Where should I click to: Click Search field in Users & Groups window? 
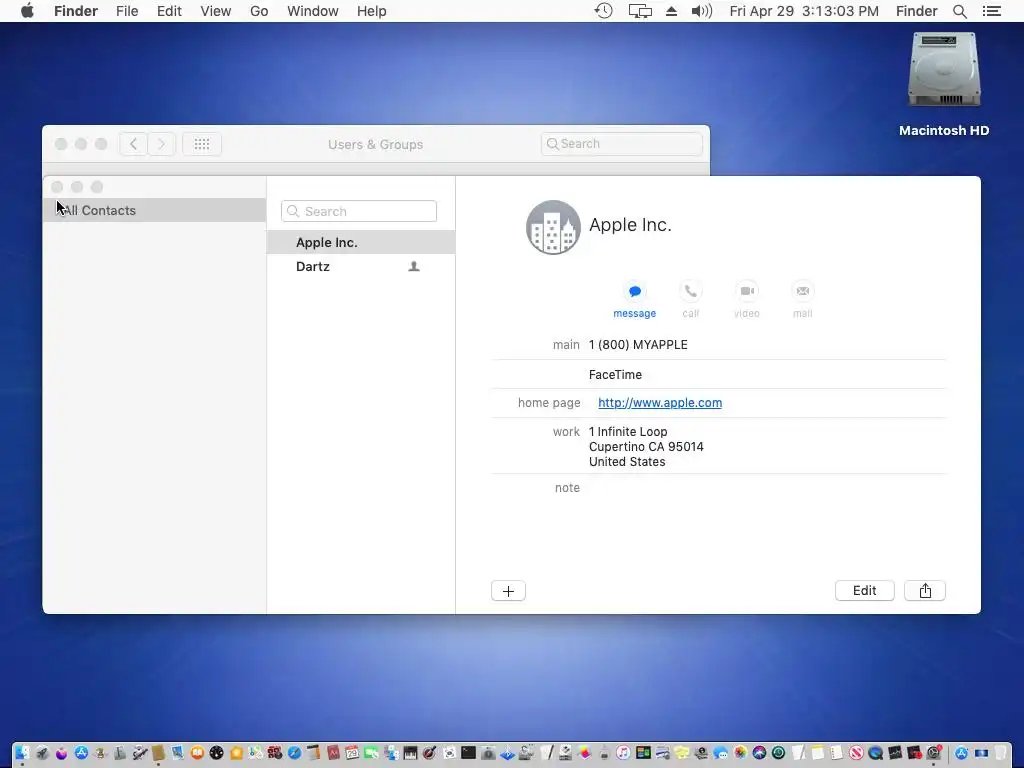tap(622, 144)
